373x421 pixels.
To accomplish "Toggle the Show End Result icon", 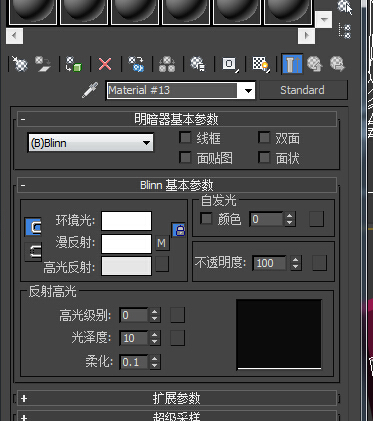I will [x=292, y=63].
